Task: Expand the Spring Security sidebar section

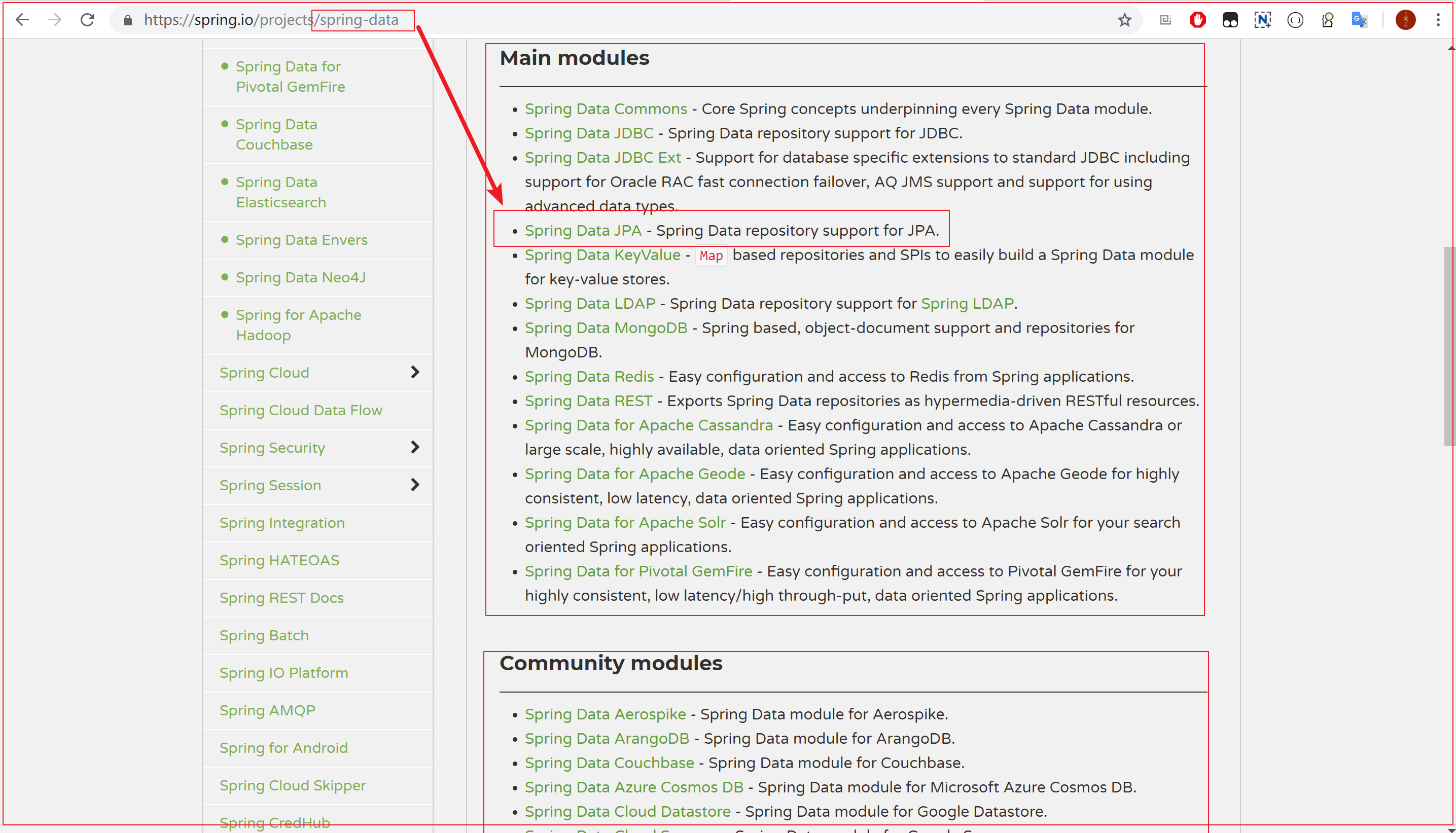Action: pyautogui.click(x=415, y=447)
